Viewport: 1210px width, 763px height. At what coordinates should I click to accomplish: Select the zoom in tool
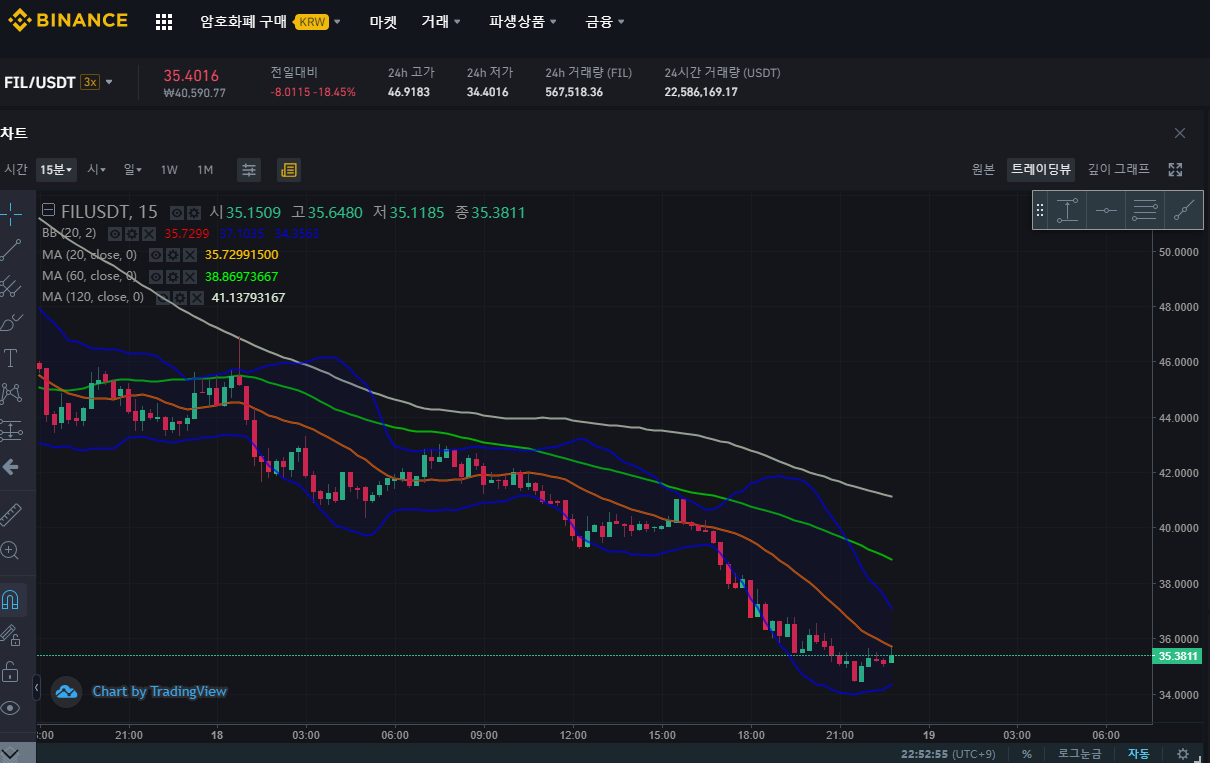[11, 550]
